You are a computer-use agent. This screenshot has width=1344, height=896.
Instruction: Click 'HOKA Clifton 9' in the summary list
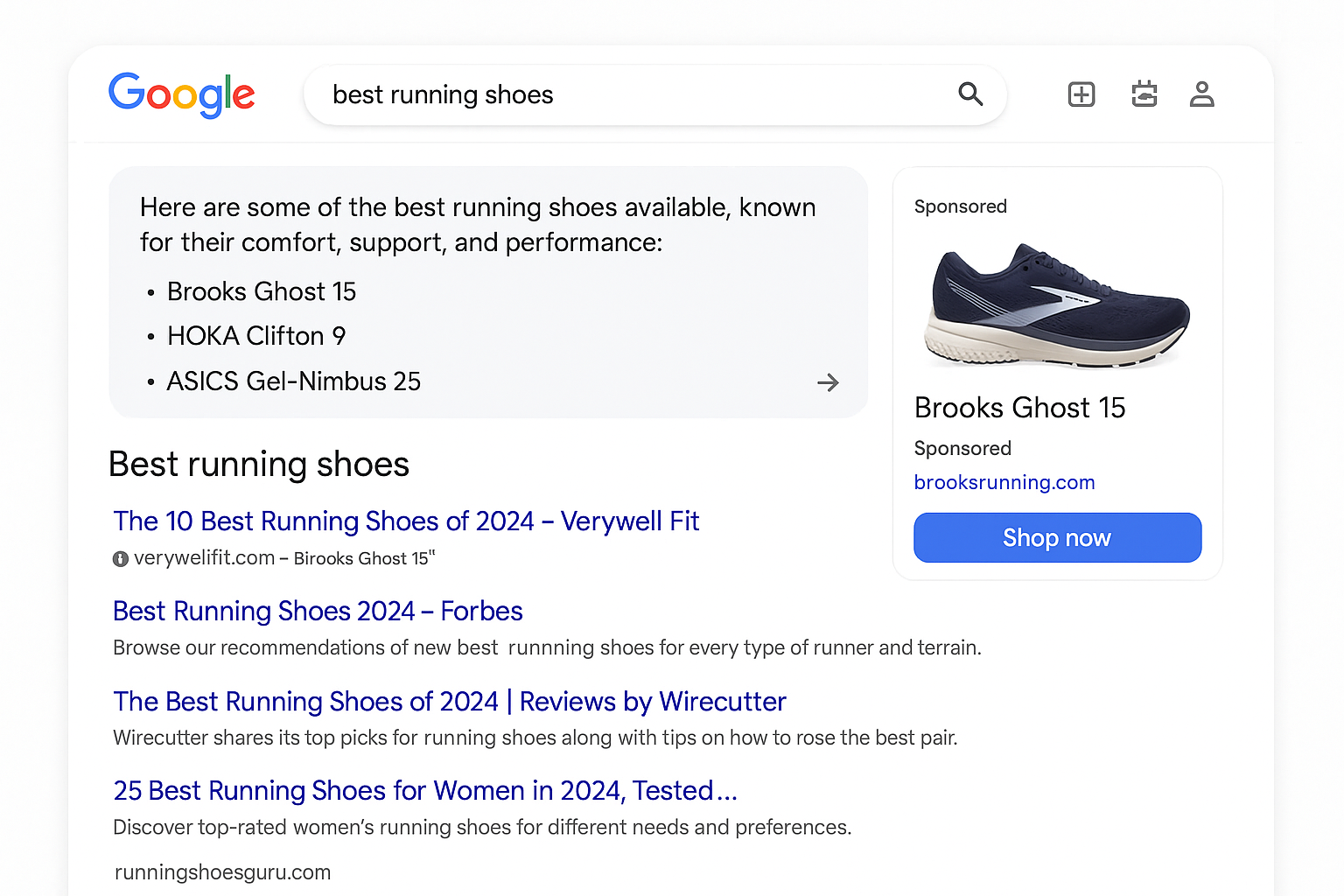coord(256,336)
